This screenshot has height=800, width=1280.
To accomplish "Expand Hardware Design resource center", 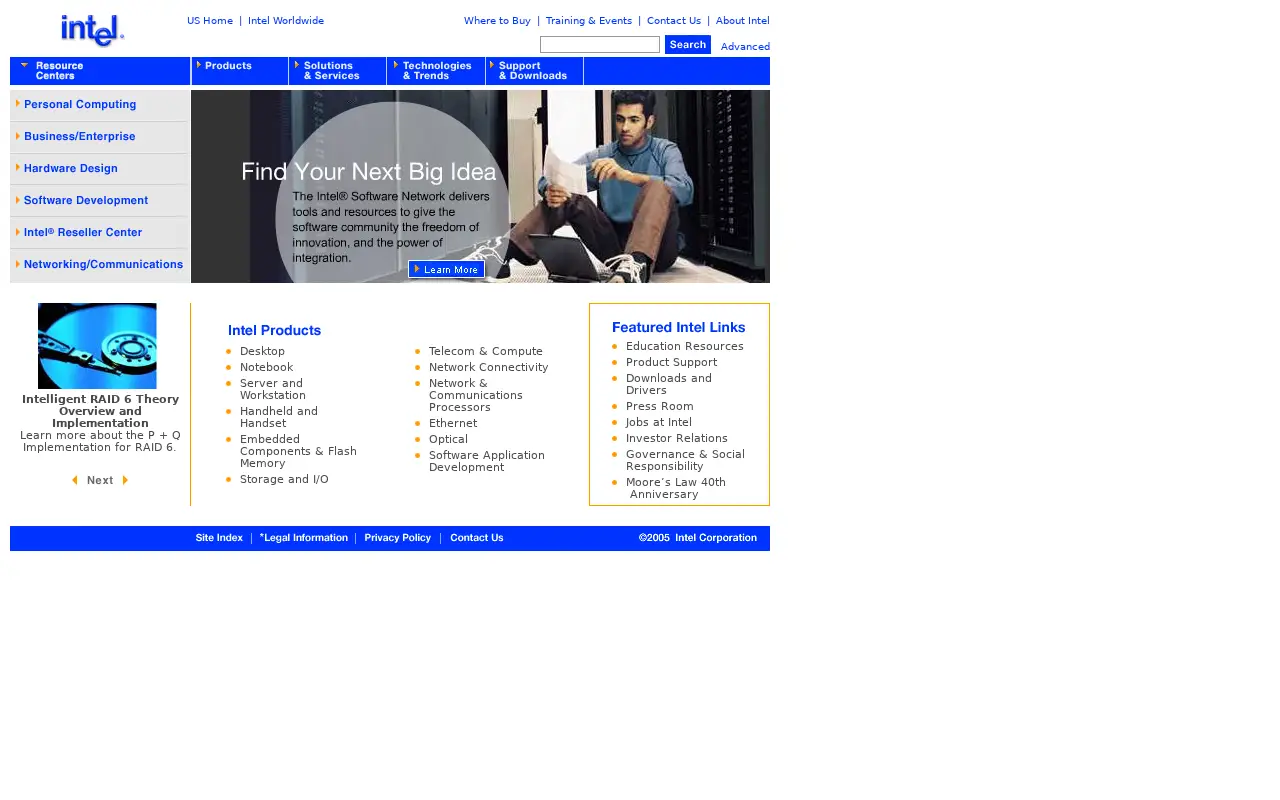I will 99,169.
